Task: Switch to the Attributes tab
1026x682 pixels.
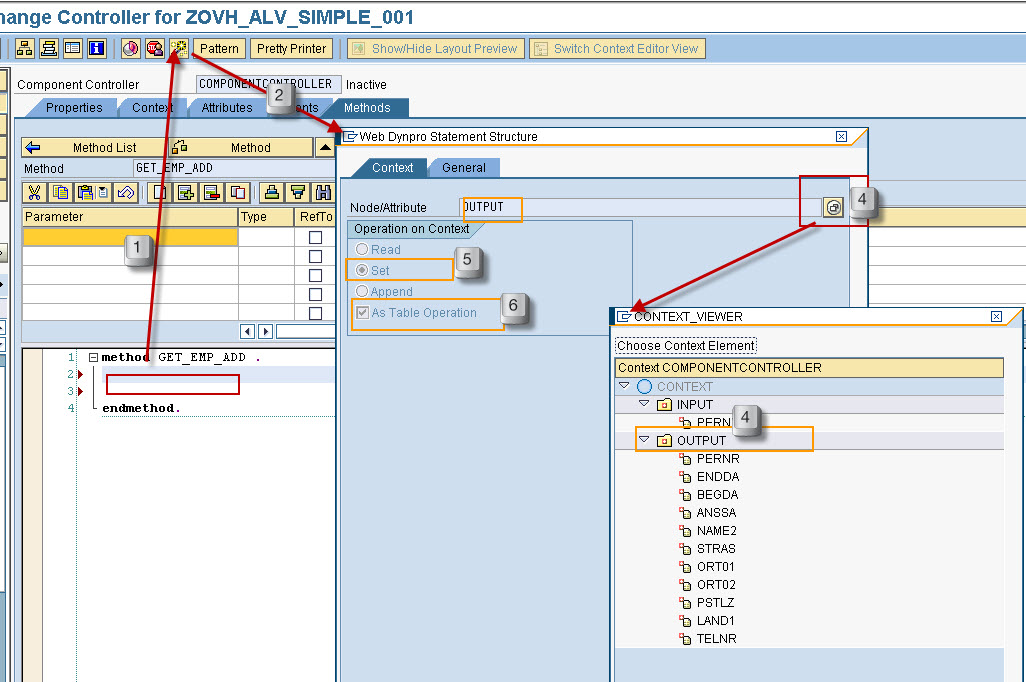Action: tap(227, 108)
